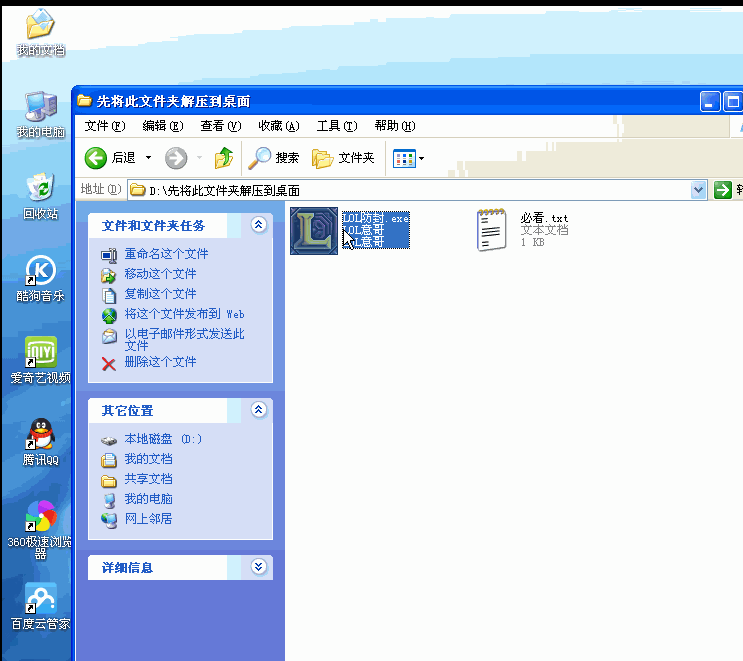Viewport: 743px width, 661px height.
Task: Maximize the explorer window
Action: point(733,101)
